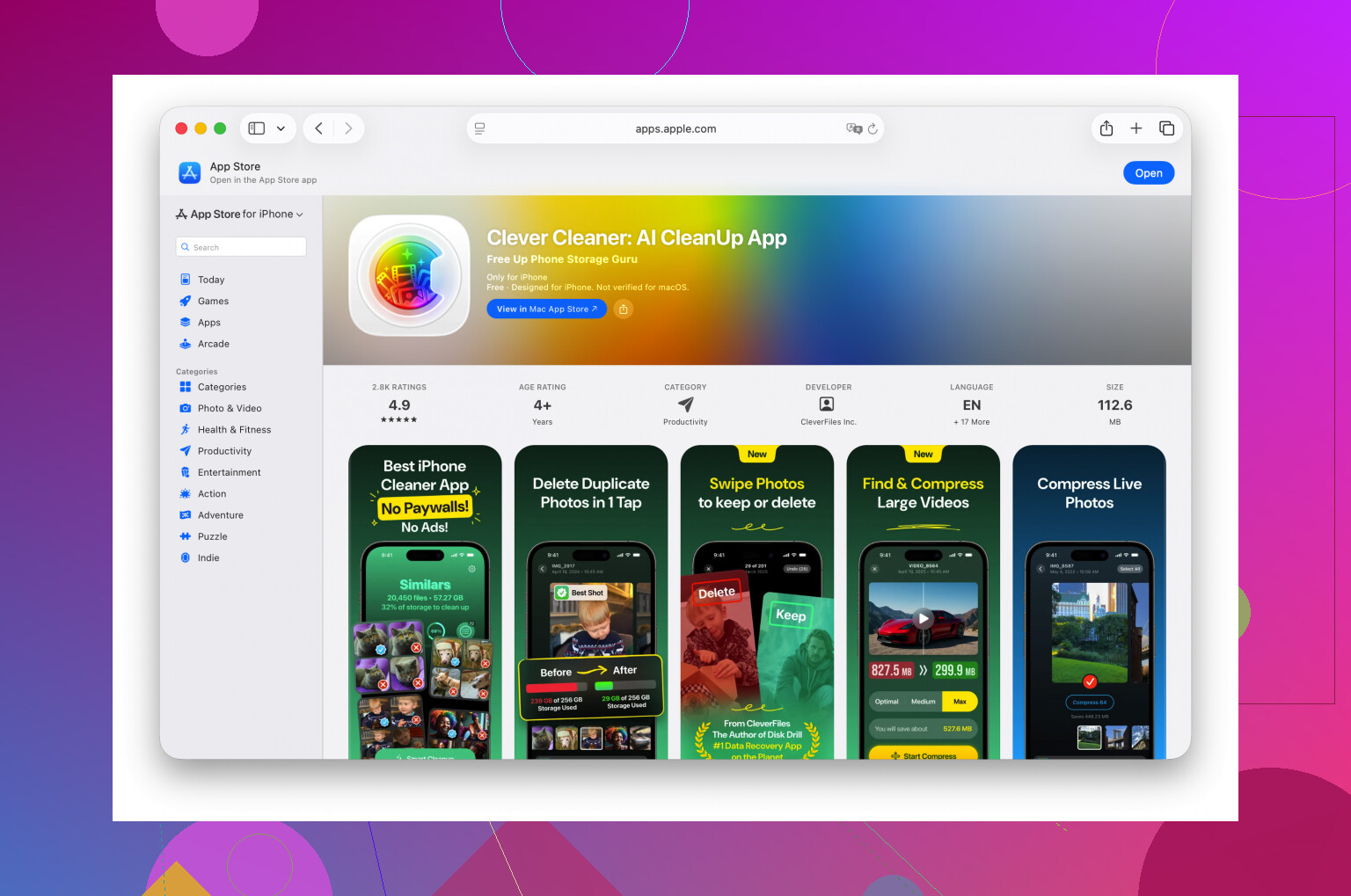
Task: Click the Photo & Video camera icon
Action: 186,408
